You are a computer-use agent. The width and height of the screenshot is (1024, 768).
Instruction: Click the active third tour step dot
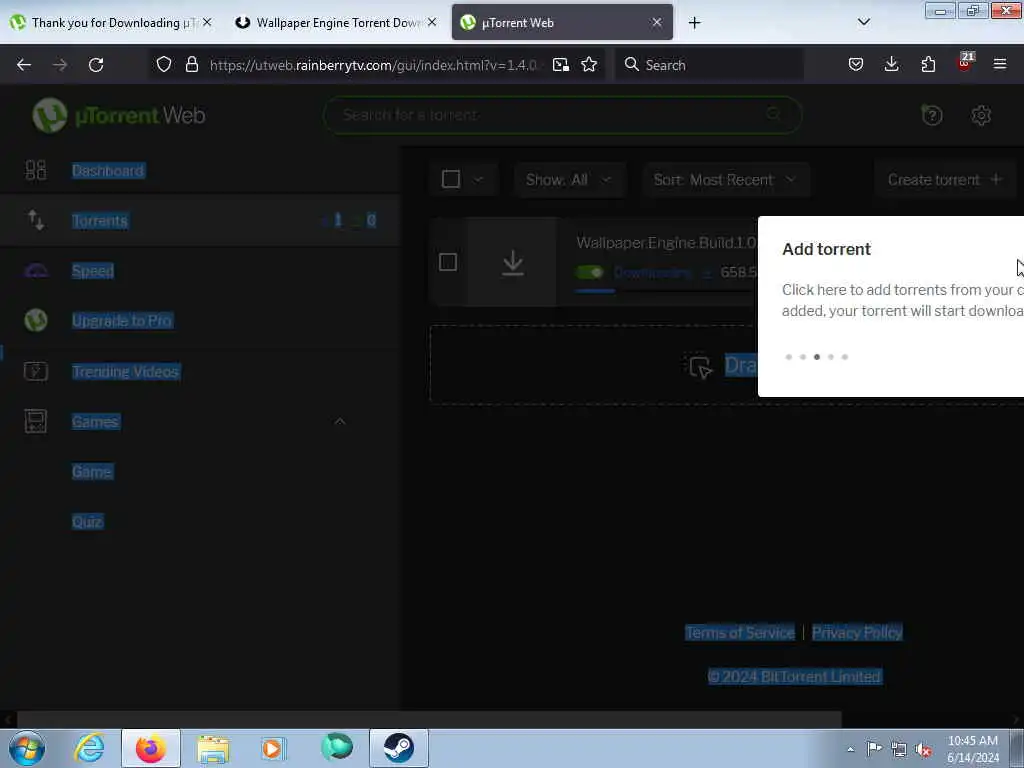(816, 357)
